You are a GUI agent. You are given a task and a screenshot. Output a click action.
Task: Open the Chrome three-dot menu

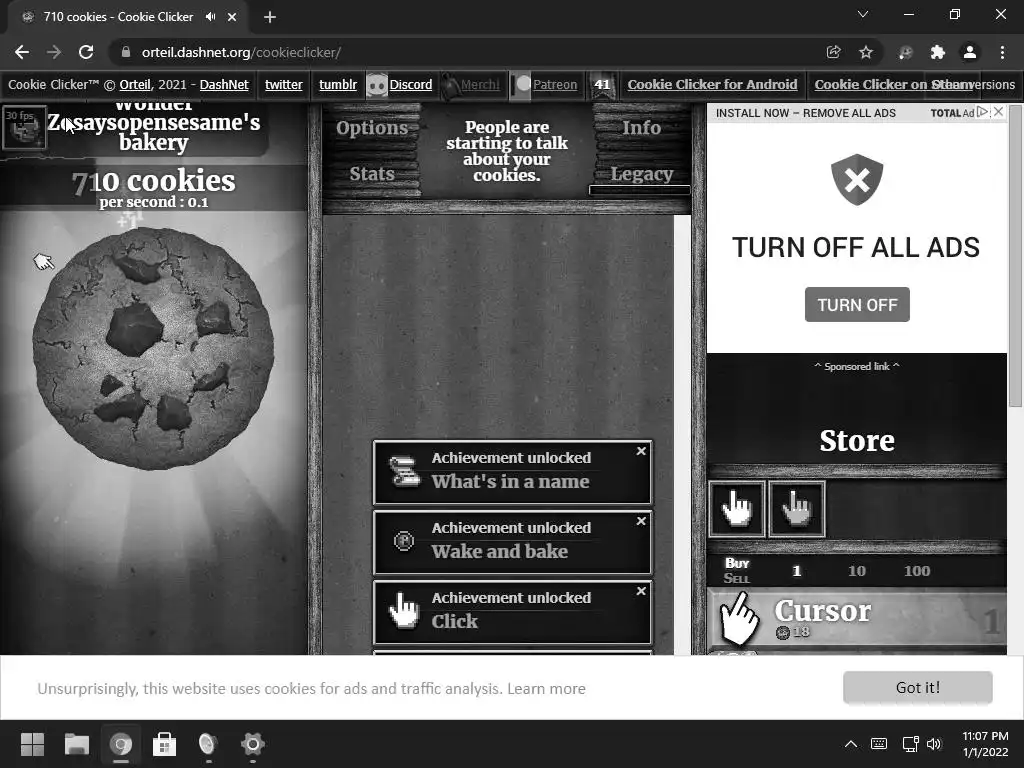1002,52
